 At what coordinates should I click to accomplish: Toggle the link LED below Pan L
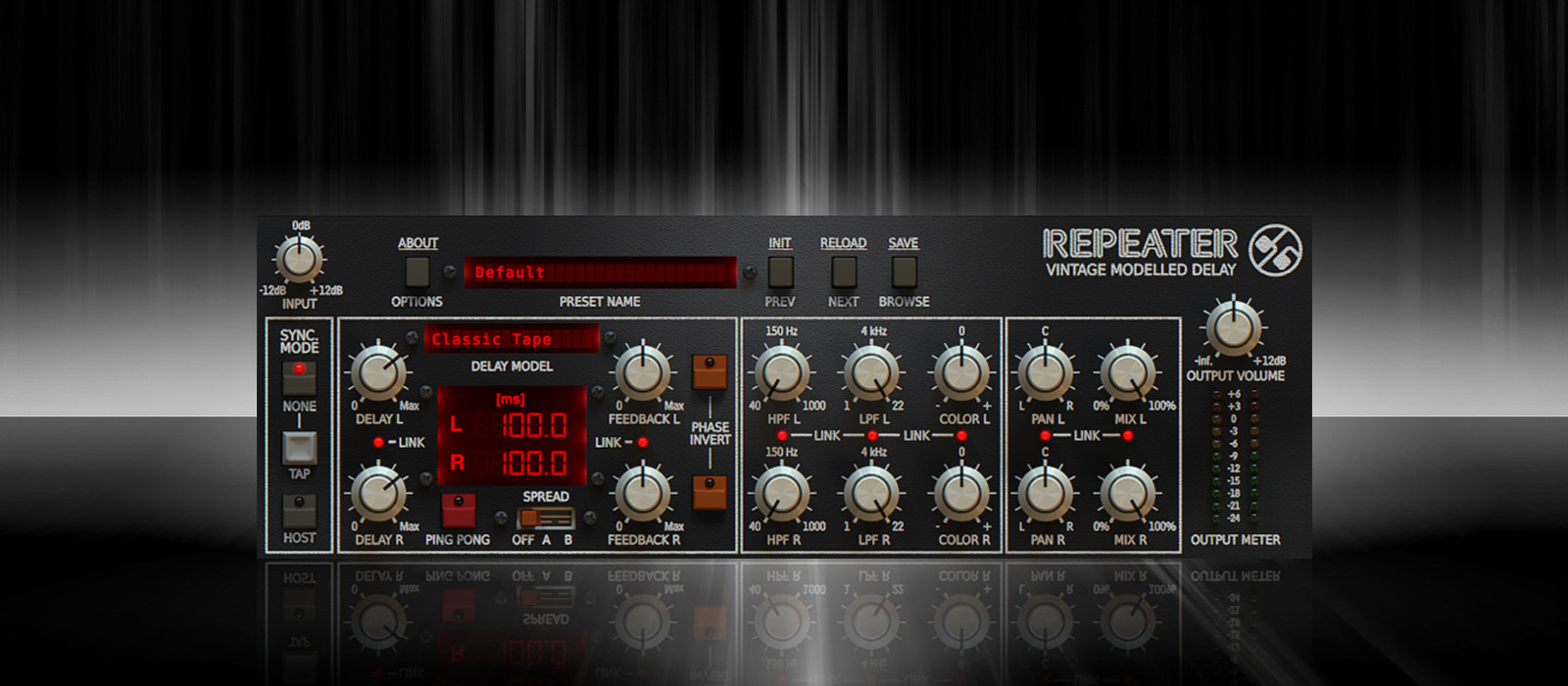point(1046,435)
